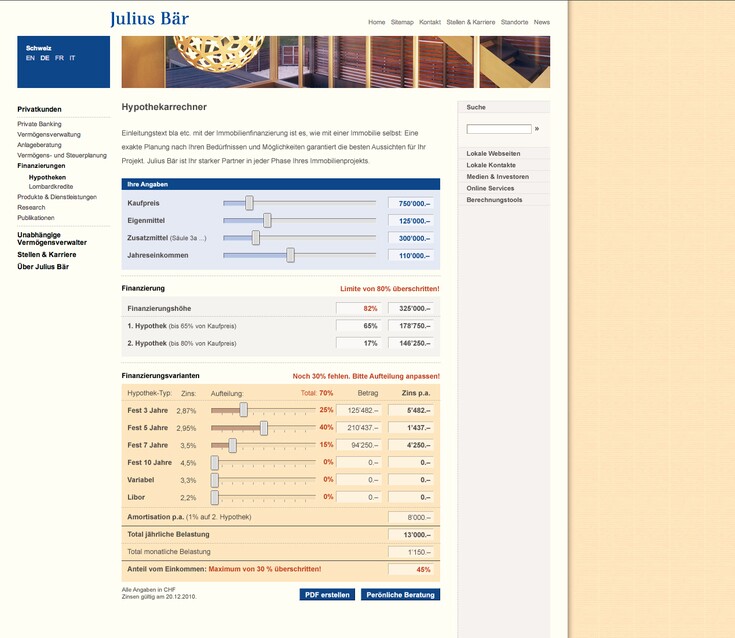This screenshot has width=735, height=638.
Task: Open Hypotheken sub-item
Action: coord(47,177)
